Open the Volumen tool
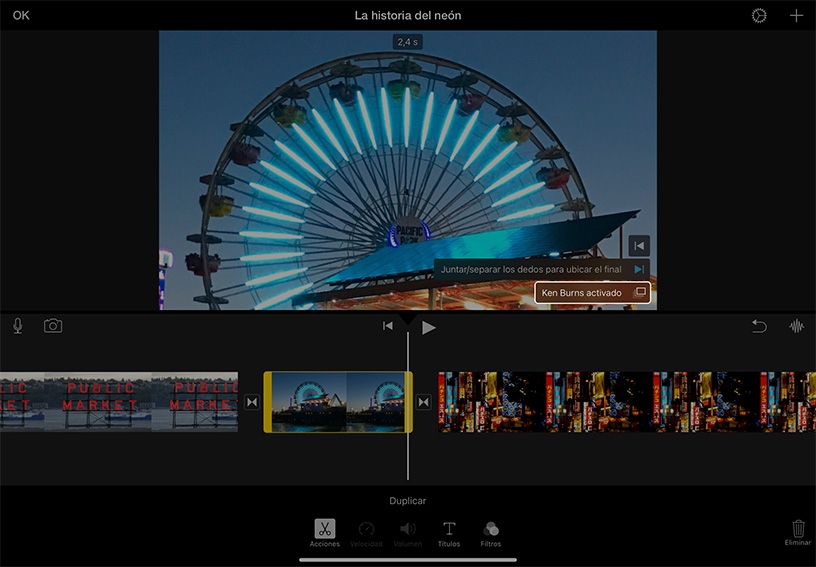This screenshot has height=567, width=816. [x=407, y=534]
